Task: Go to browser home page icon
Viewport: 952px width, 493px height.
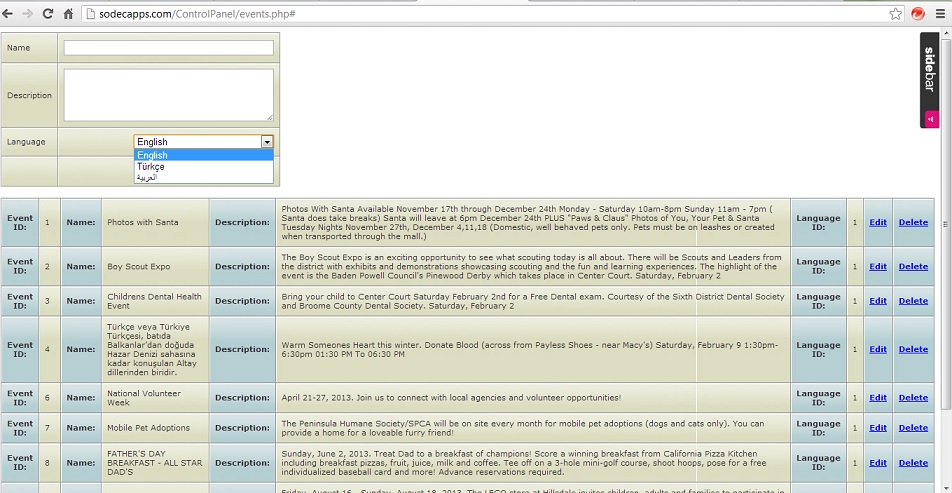Action: tap(68, 14)
